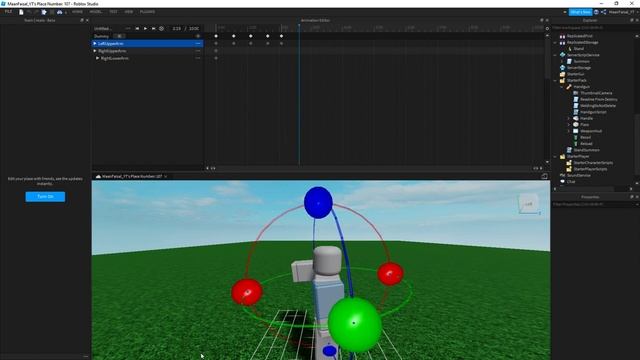The width and height of the screenshot is (640, 360).
Task: Select ReplicatedFirst in Explorer
Action: coord(579,36)
